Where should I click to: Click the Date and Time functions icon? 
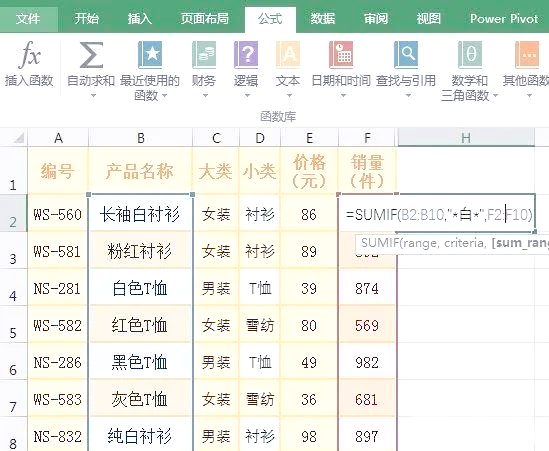point(341,55)
